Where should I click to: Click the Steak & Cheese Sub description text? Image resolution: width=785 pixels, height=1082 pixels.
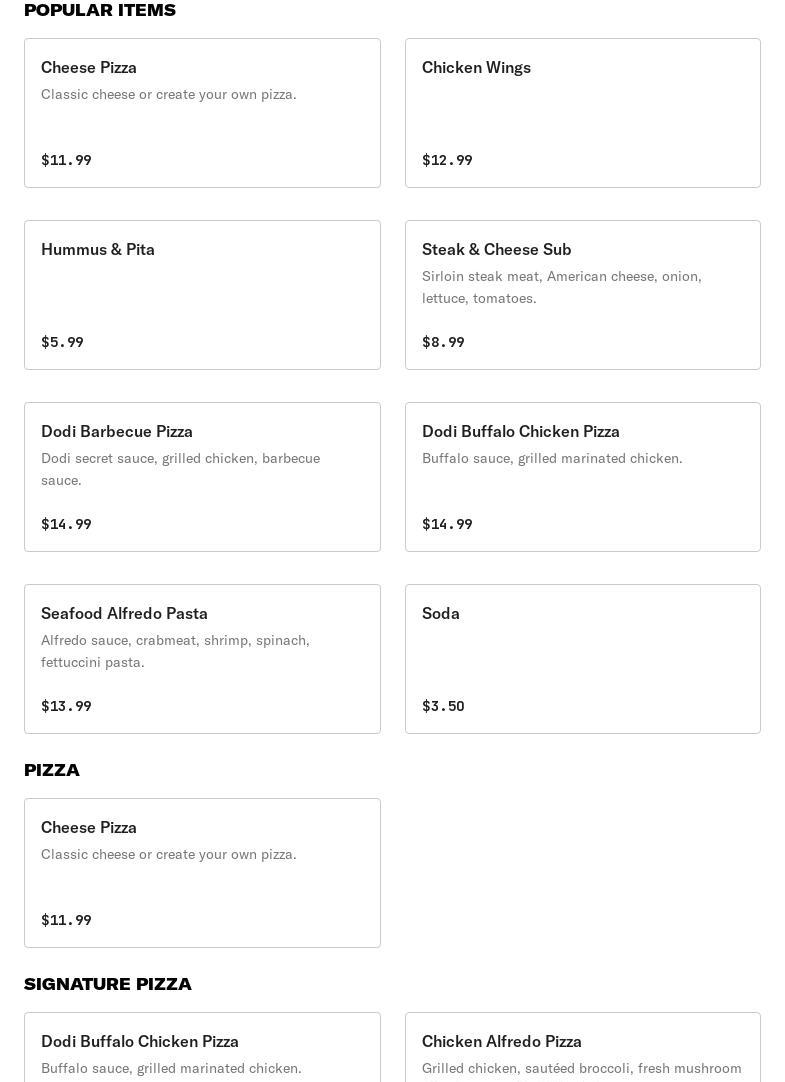(x=561, y=287)
